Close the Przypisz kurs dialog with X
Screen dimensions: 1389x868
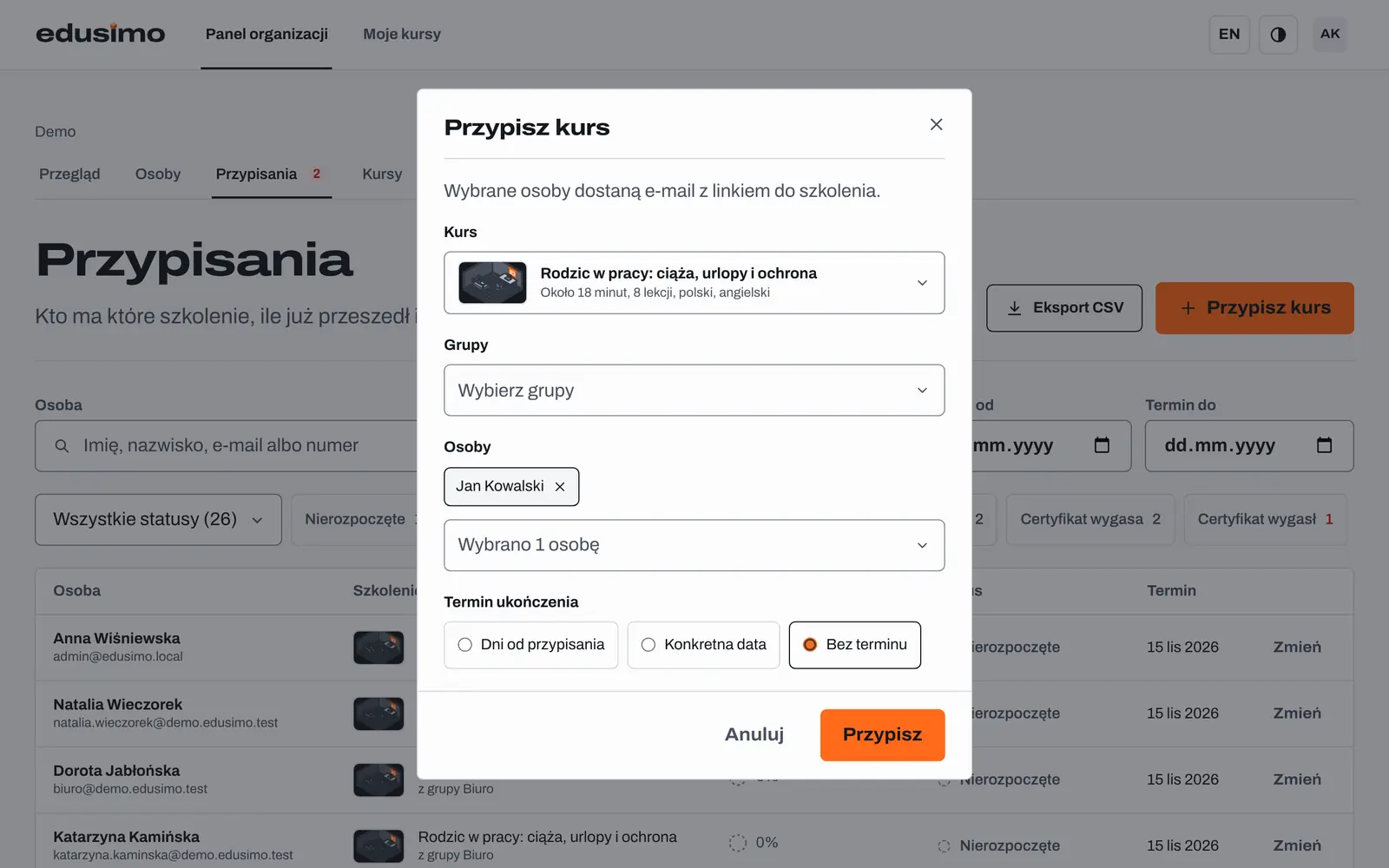pyautogui.click(x=936, y=124)
